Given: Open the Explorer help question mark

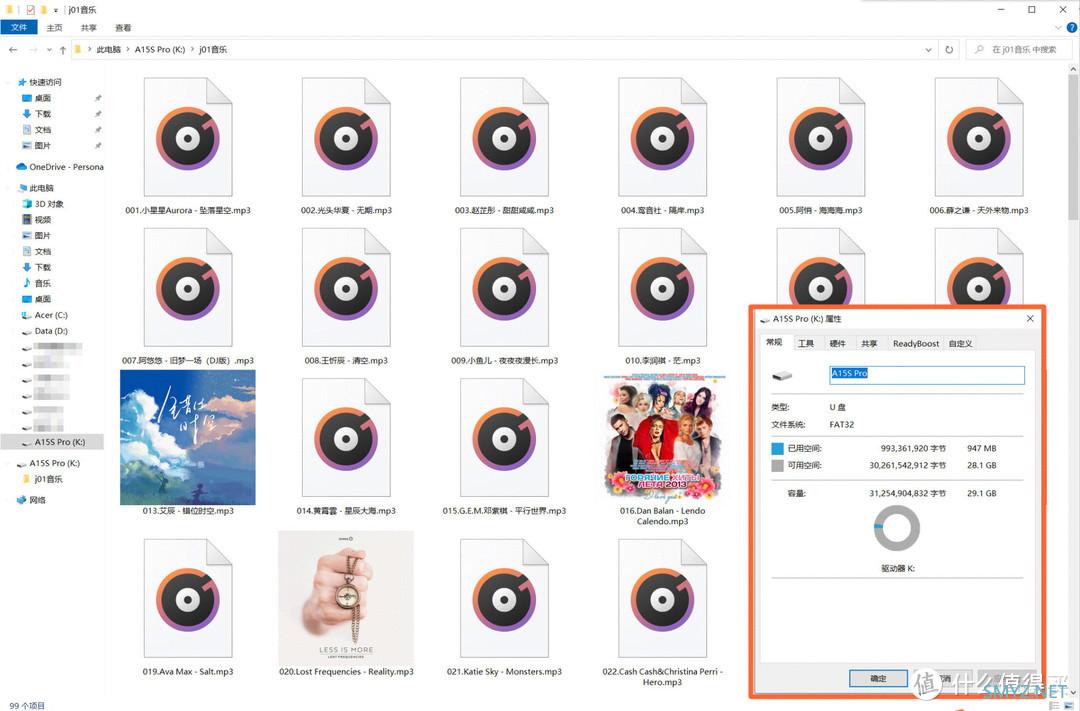Looking at the screenshot, I should pos(1072,28).
